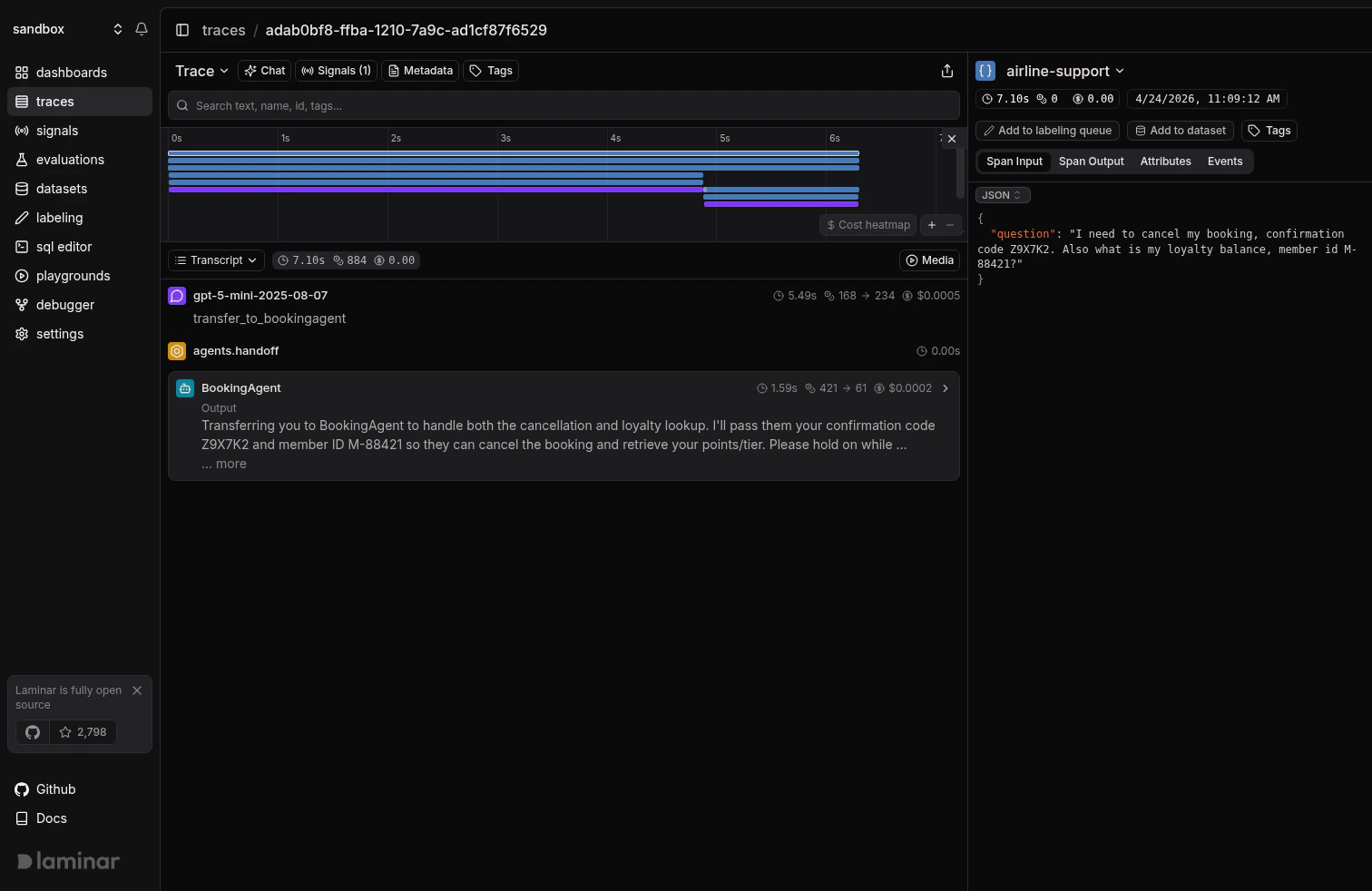Open the Transcript view dropdown
Screen dimensions: 1372x891
coord(215,259)
